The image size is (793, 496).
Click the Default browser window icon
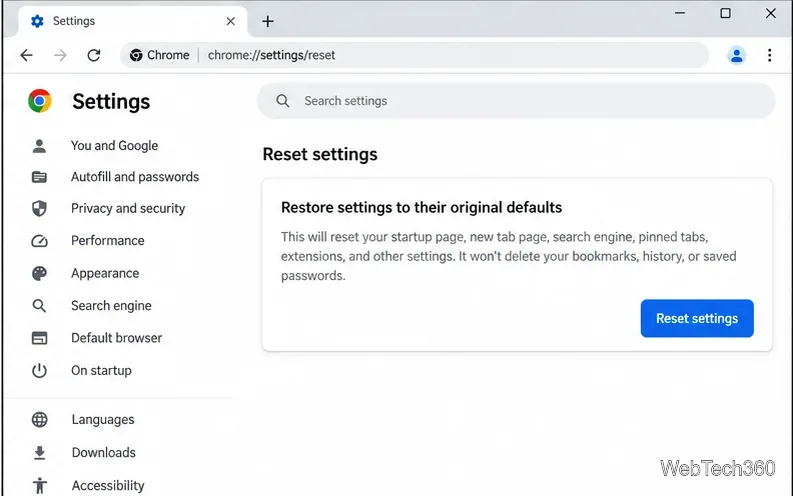[39, 338]
